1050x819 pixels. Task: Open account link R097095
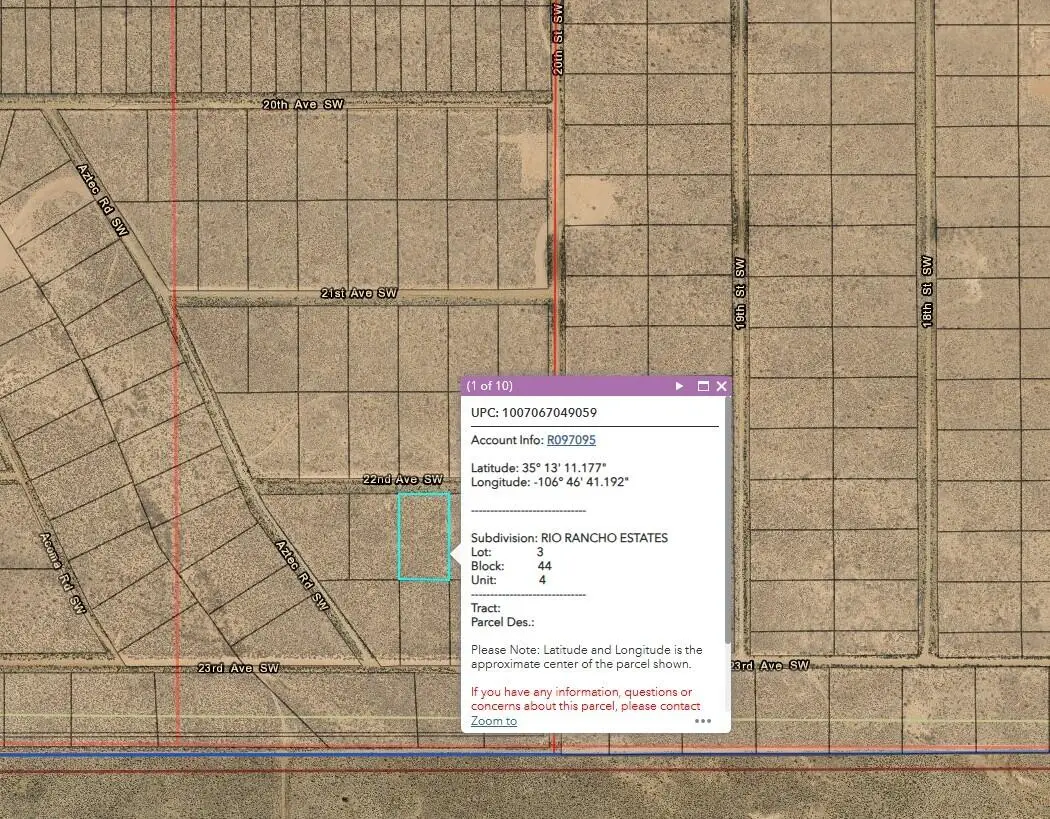coord(571,440)
